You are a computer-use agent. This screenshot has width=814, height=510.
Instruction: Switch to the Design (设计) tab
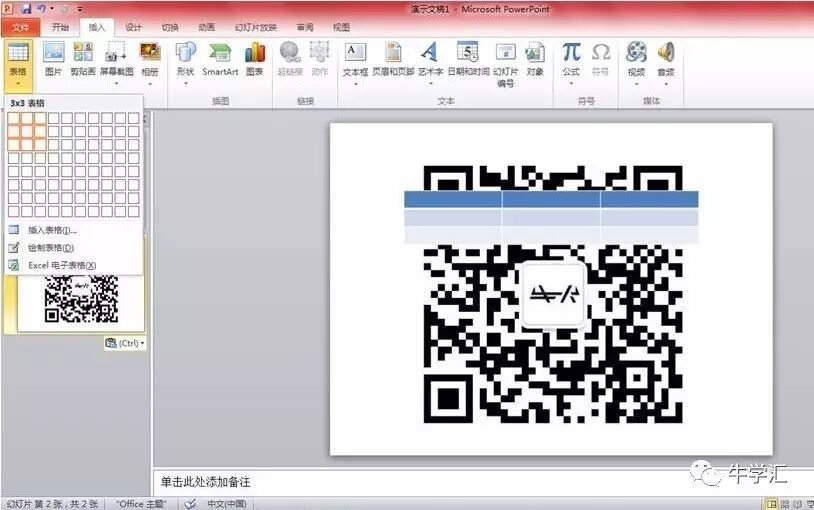pyautogui.click(x=133, y=27)
